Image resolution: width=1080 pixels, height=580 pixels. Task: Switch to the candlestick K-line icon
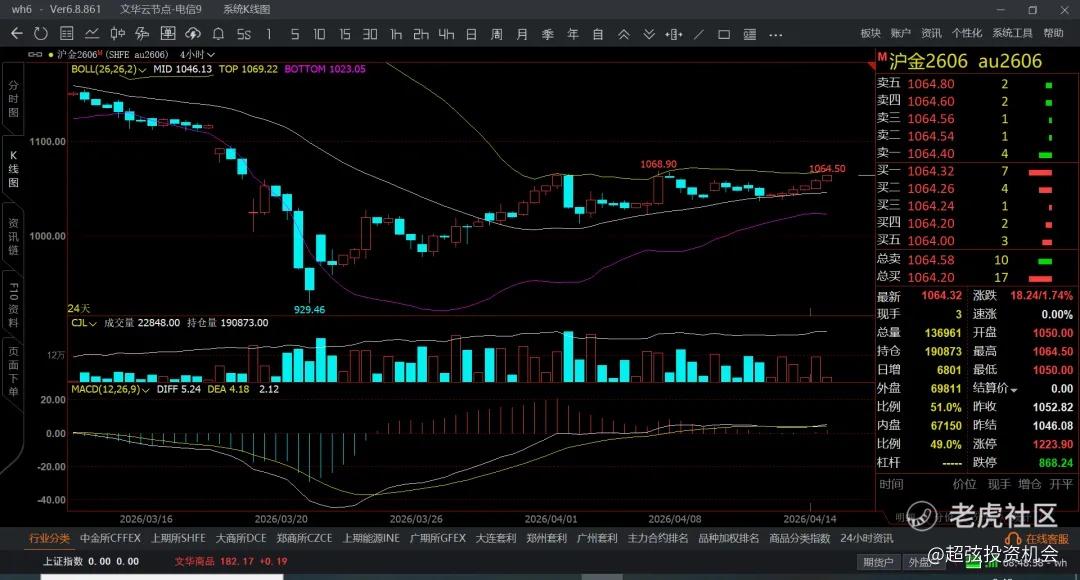click(x=118, y=34)
